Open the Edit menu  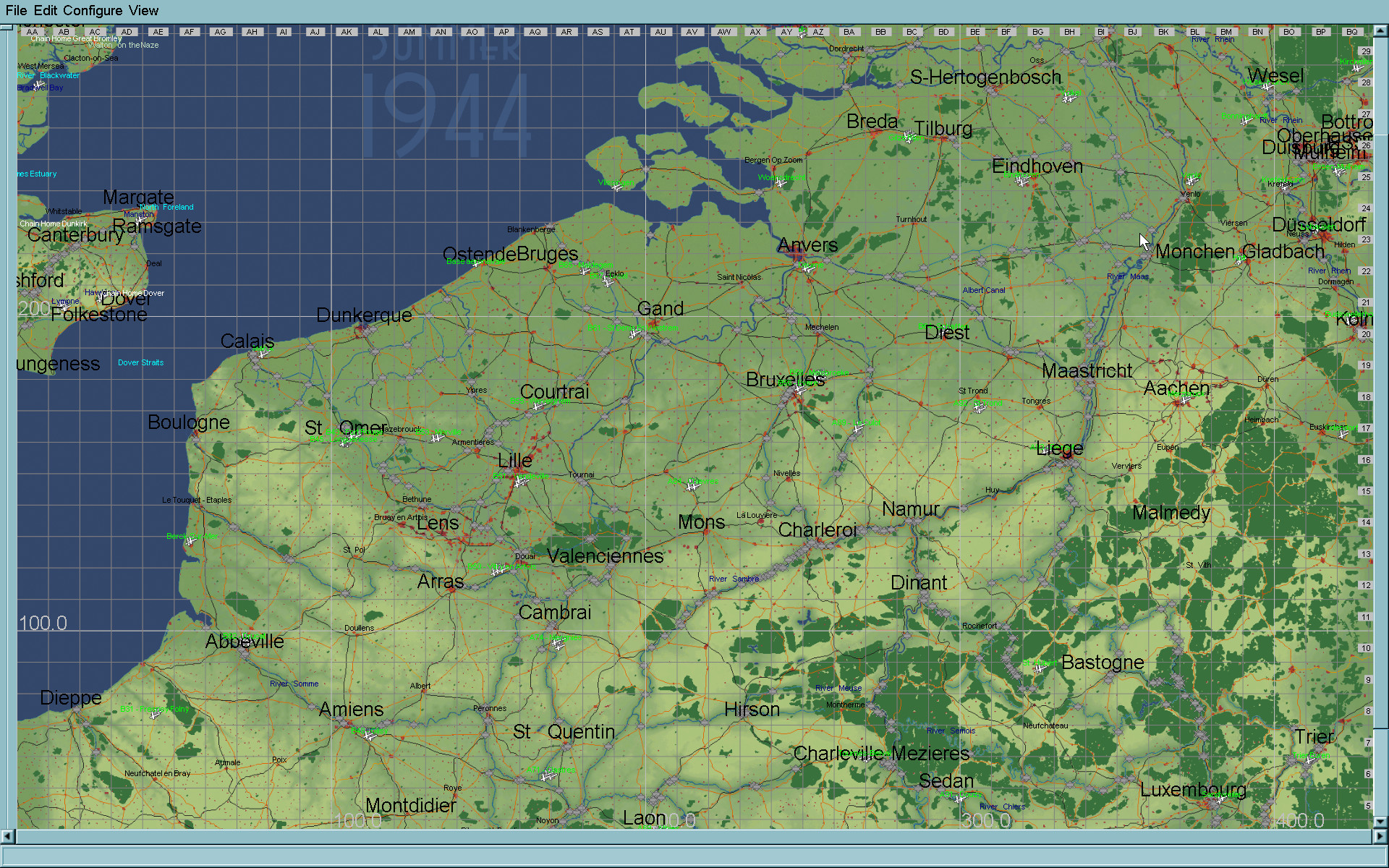[45, 10]
